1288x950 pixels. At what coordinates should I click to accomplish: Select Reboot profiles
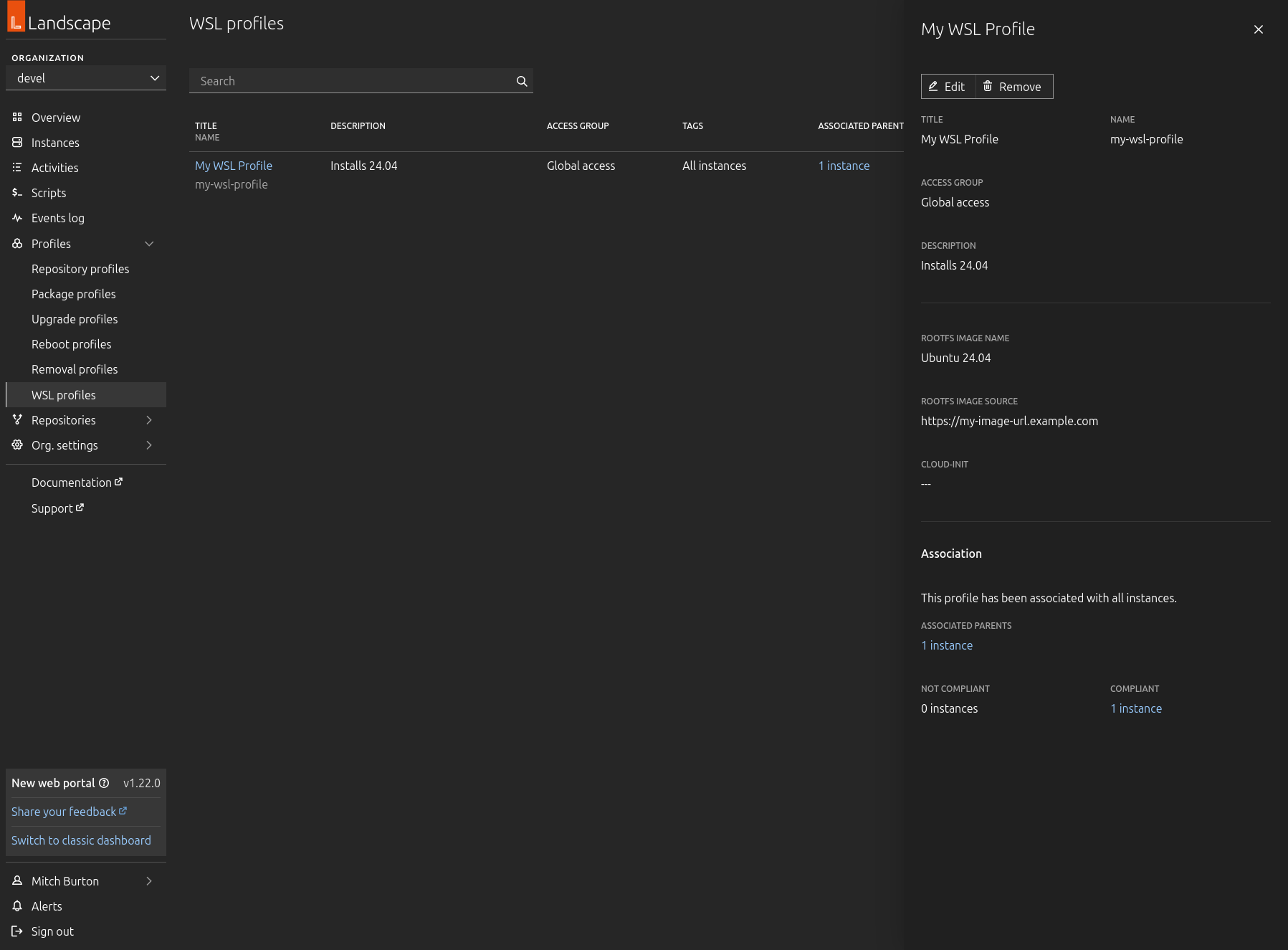(x=72, y=344)
